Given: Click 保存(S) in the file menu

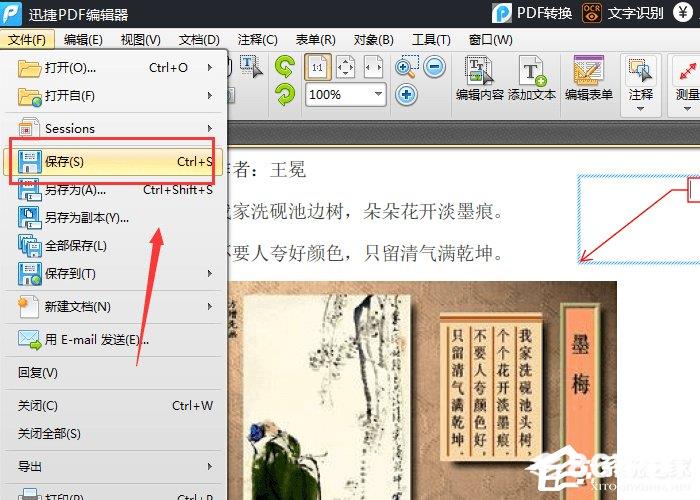Looking at the screenshot, I should coord(113,162).
